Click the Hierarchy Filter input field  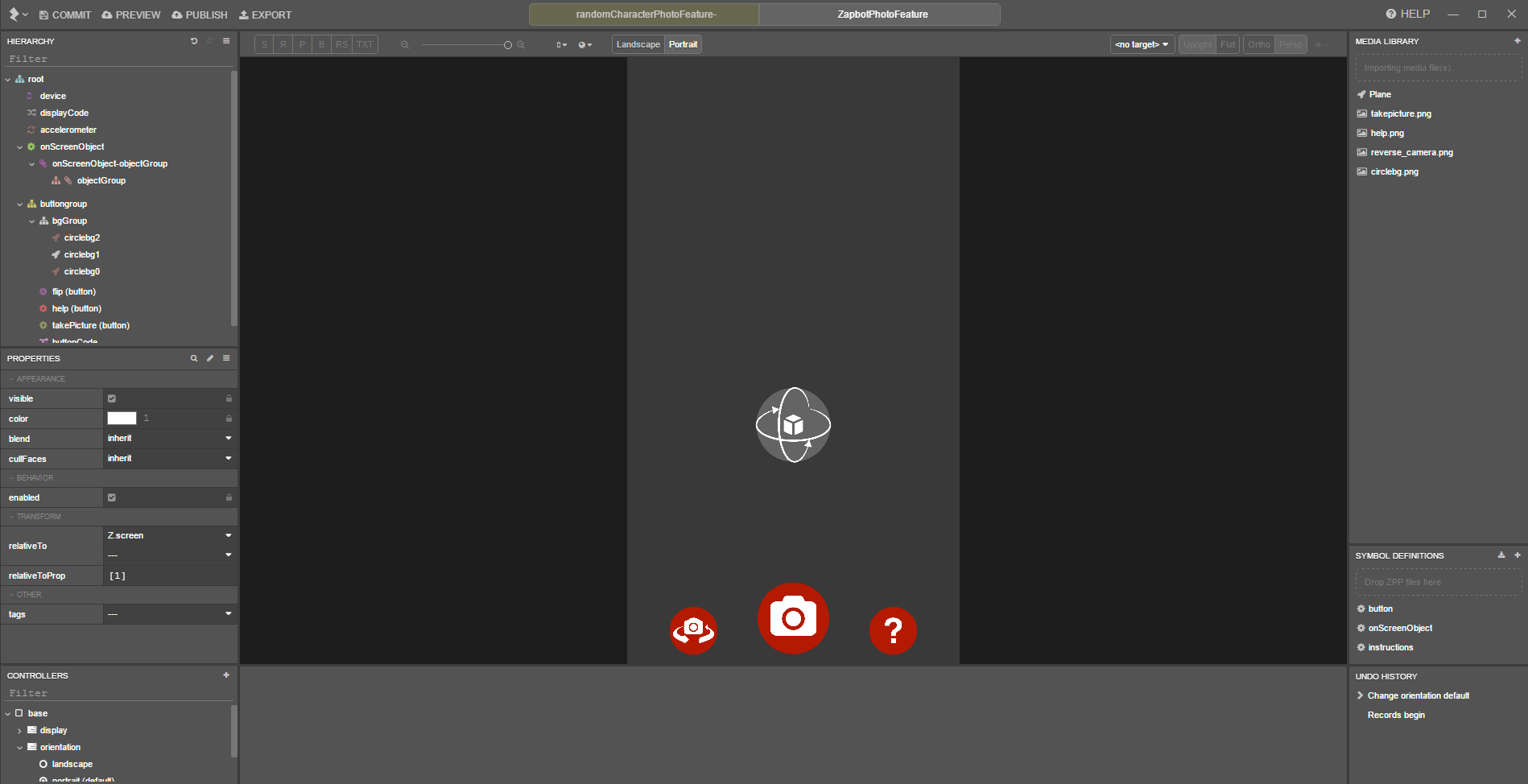(x=118, y=59)
